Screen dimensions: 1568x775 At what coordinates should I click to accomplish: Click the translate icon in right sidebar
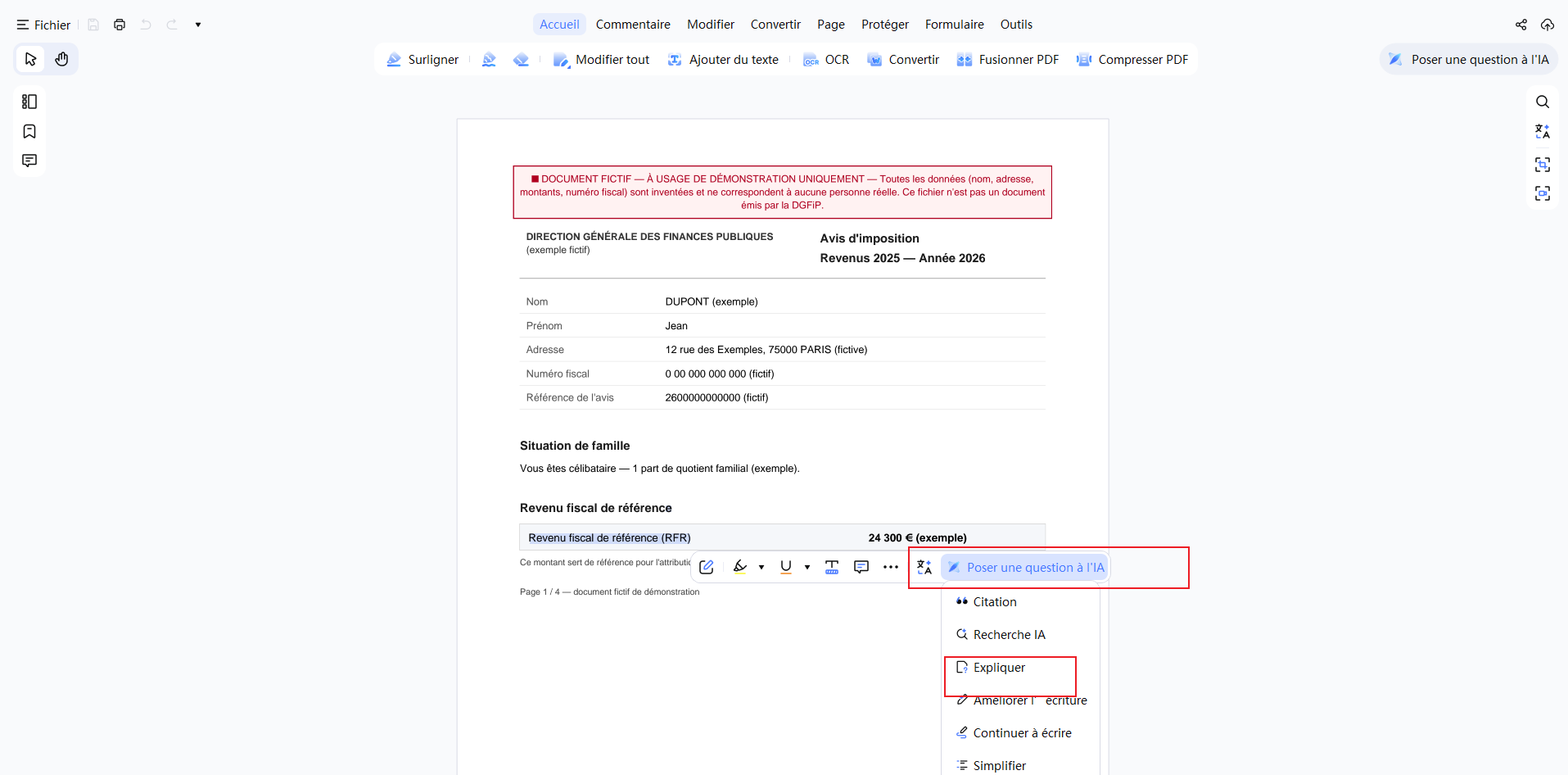1543,131
